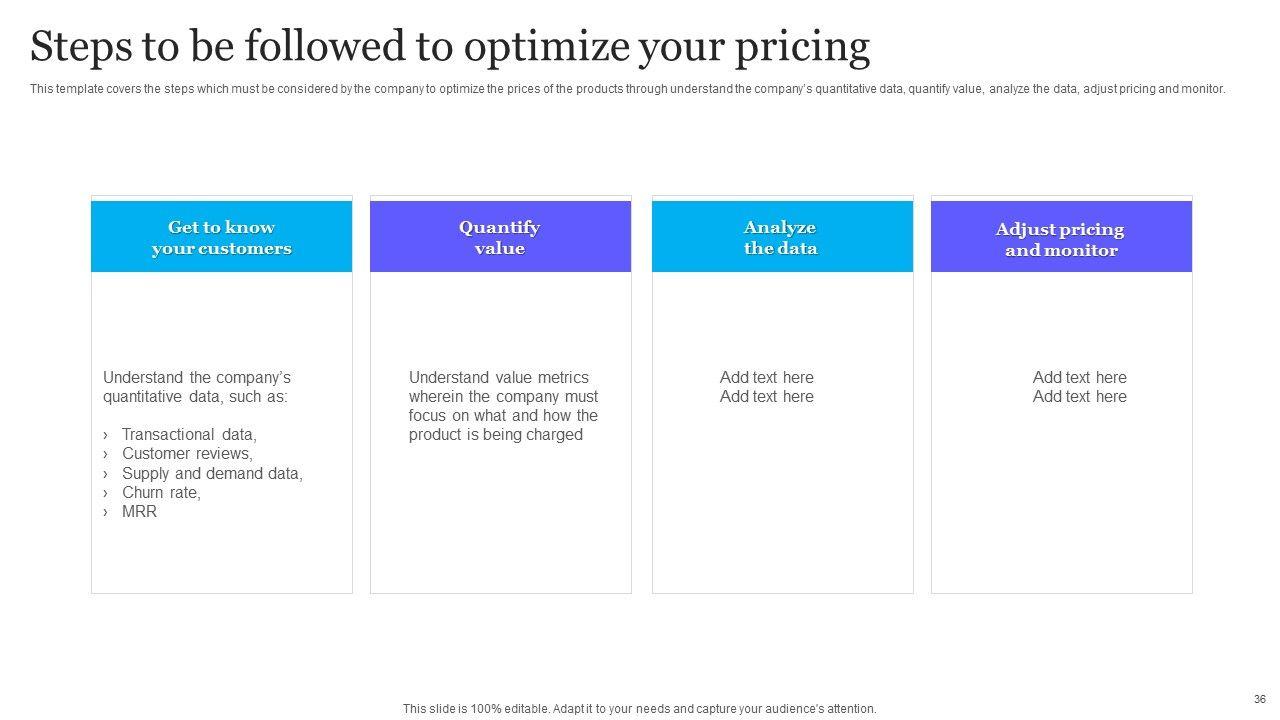Click the slide number 36
This screenshot has width=1280, height=720.
click(1260, 699)
